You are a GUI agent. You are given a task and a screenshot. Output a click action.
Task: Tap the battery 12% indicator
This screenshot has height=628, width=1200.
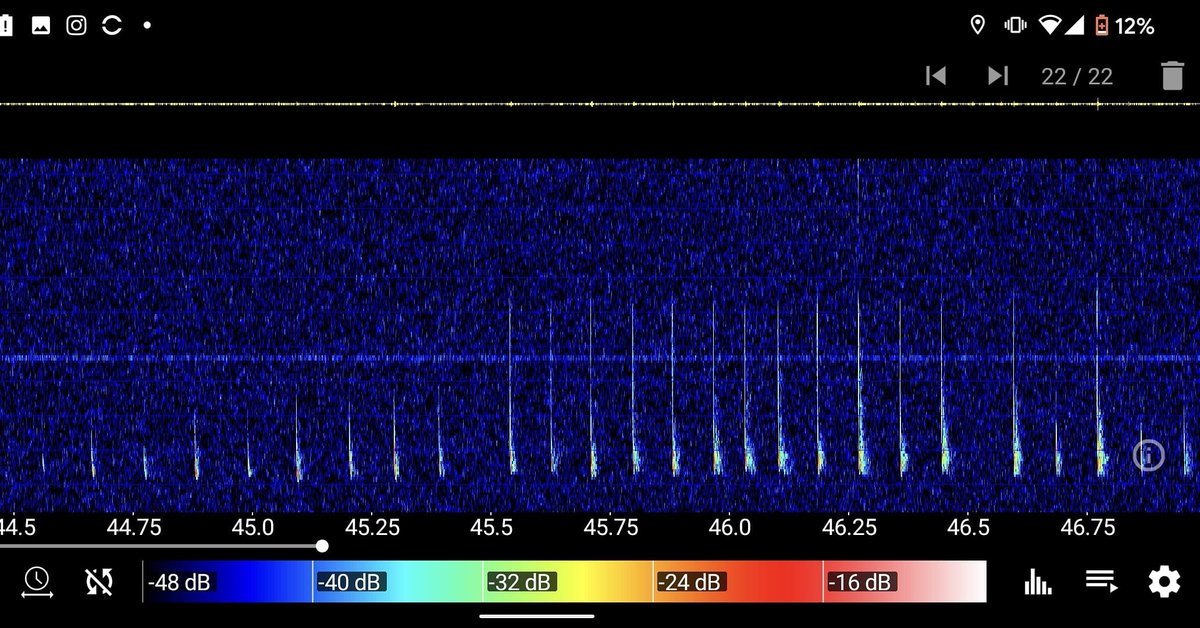1125,26
